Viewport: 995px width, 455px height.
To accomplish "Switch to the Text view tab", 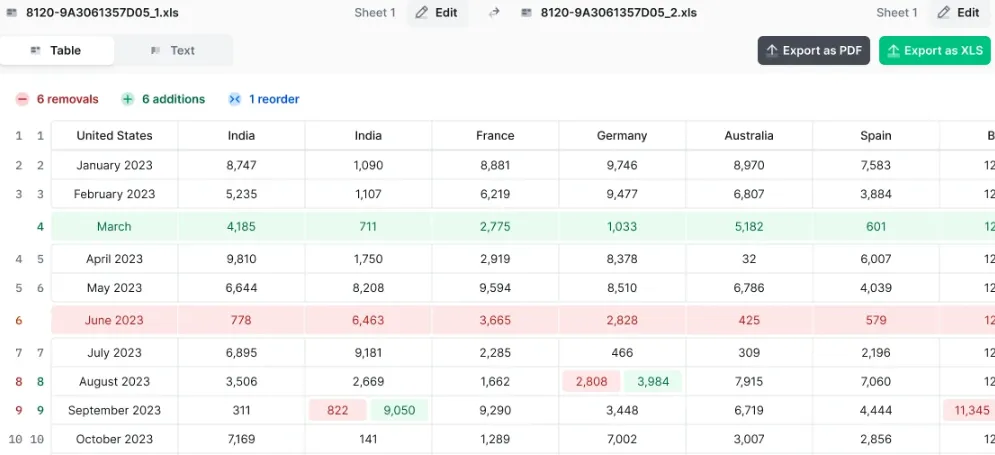I will (x=173, y=51).
